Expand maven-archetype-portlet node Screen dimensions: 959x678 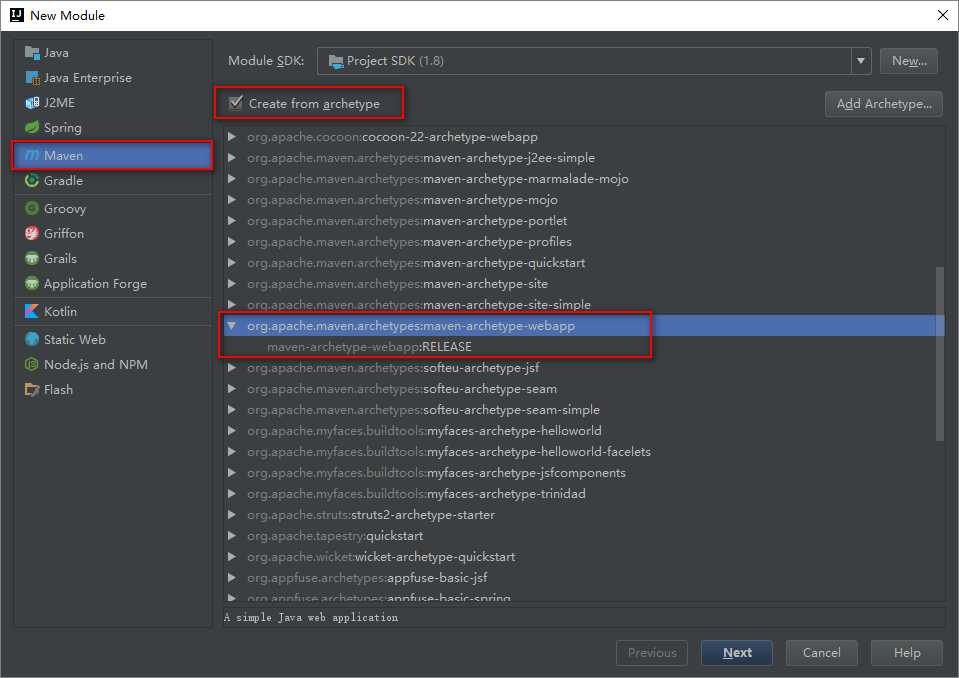232,221
